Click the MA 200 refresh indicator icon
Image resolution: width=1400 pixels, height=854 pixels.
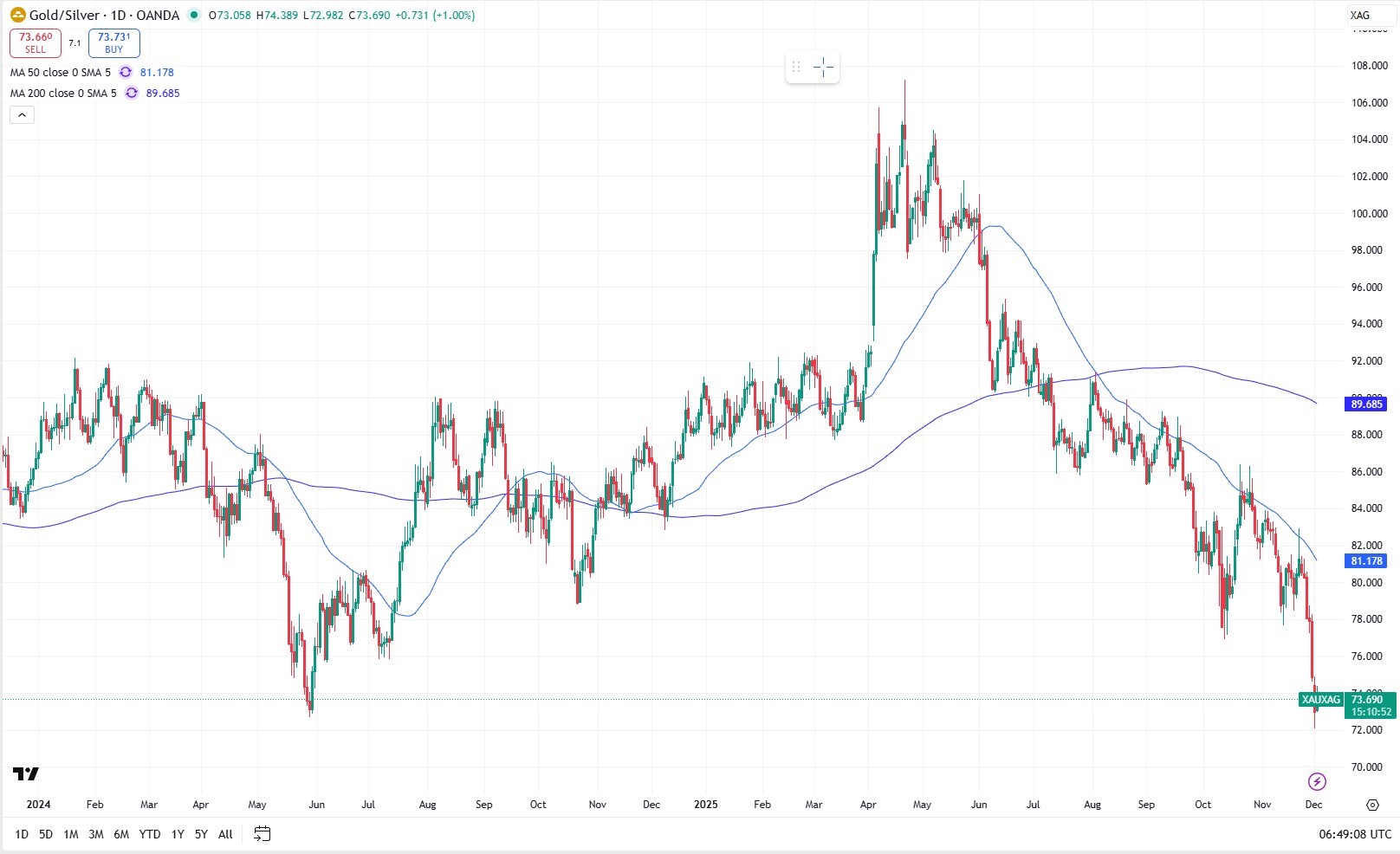pos(132,94)
